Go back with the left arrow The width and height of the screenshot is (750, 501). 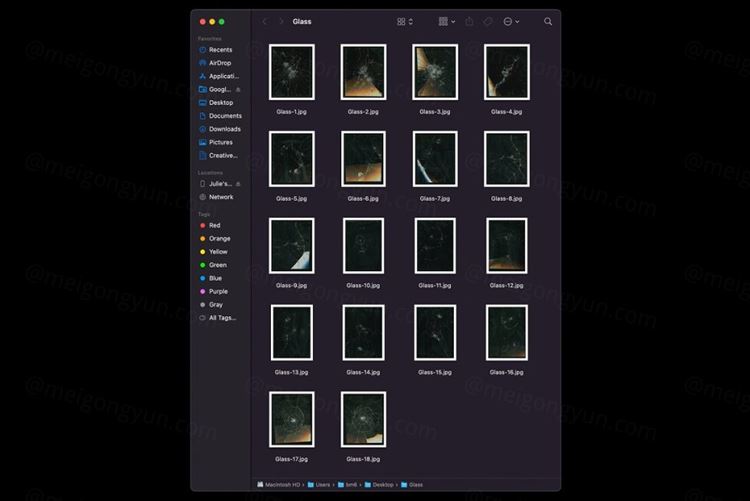click(x=265, y=21)
